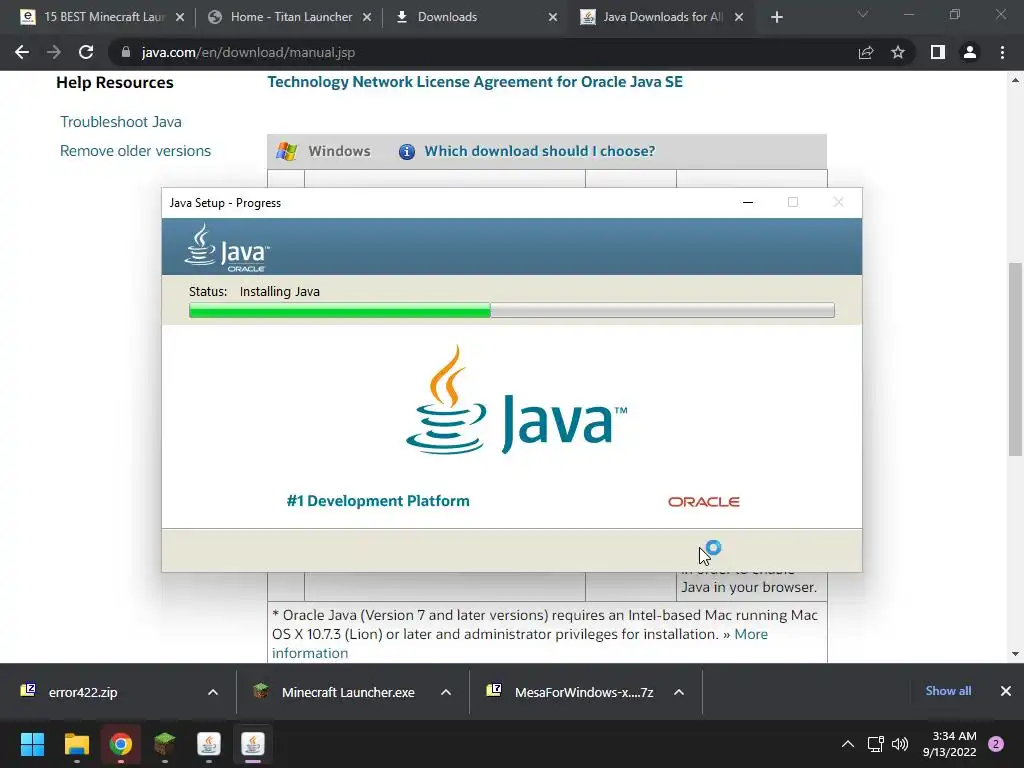The image size is (1024, 768).
Task: Click the Windows flag logo
Action: 286,152
